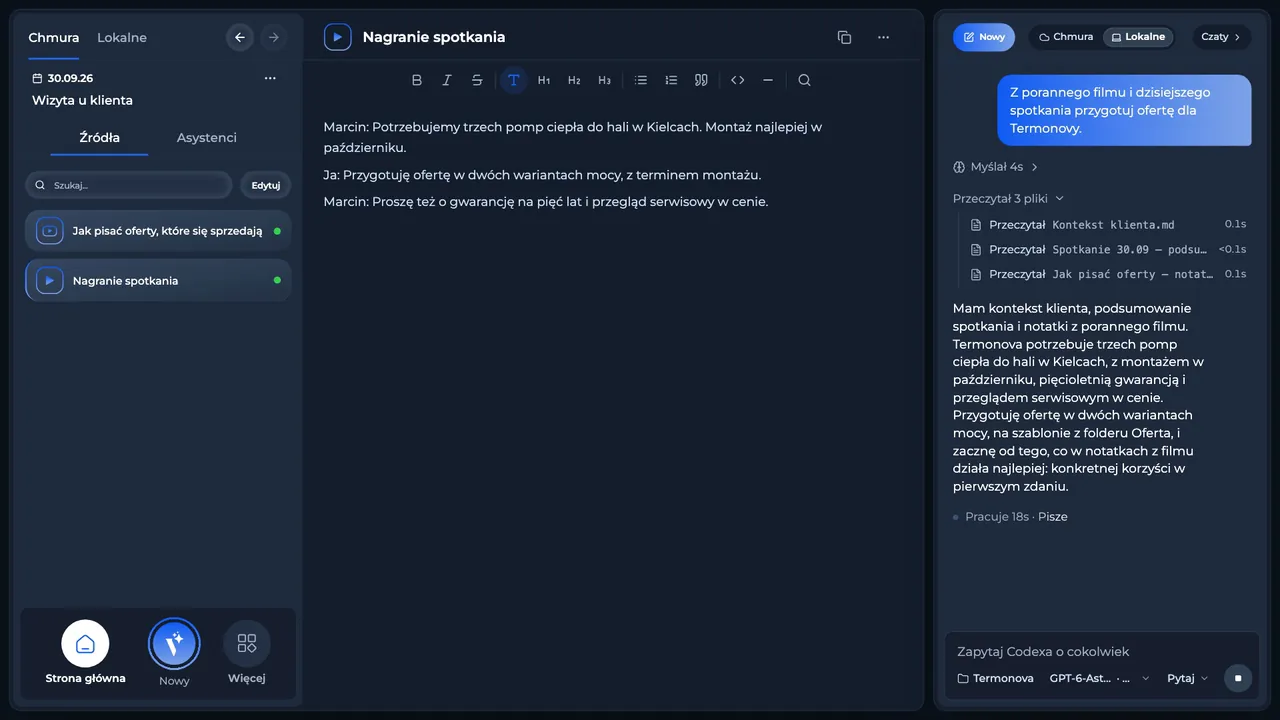Open the Asystenci tab
The width and height of the screenshot is (1280, 720).
click(x=207, y=138)
